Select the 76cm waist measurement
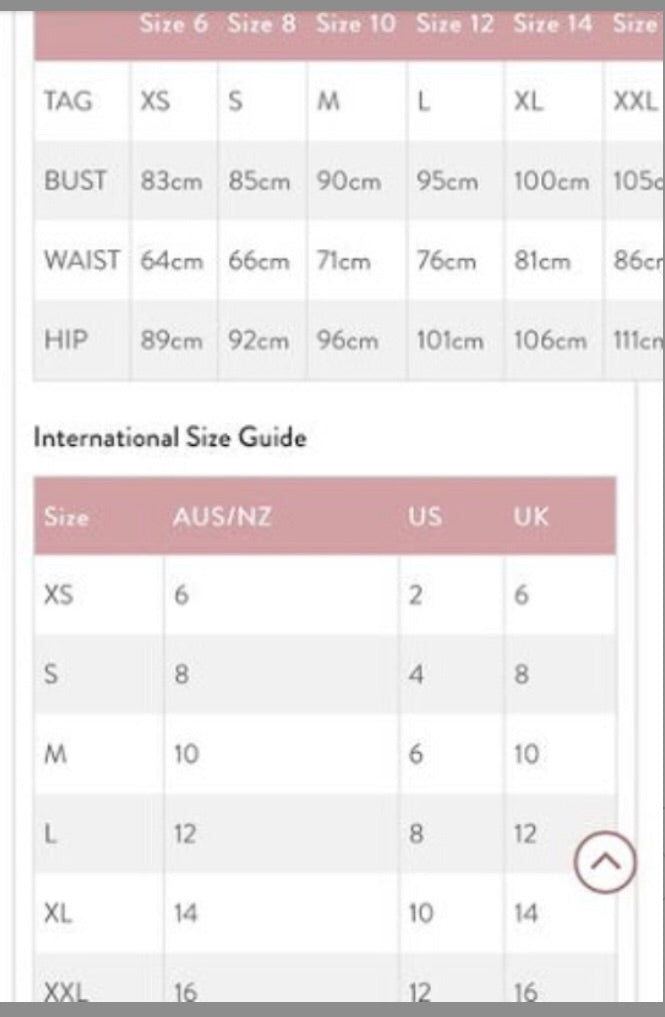This screenshot has width=665, height=1017. [446, 261]
